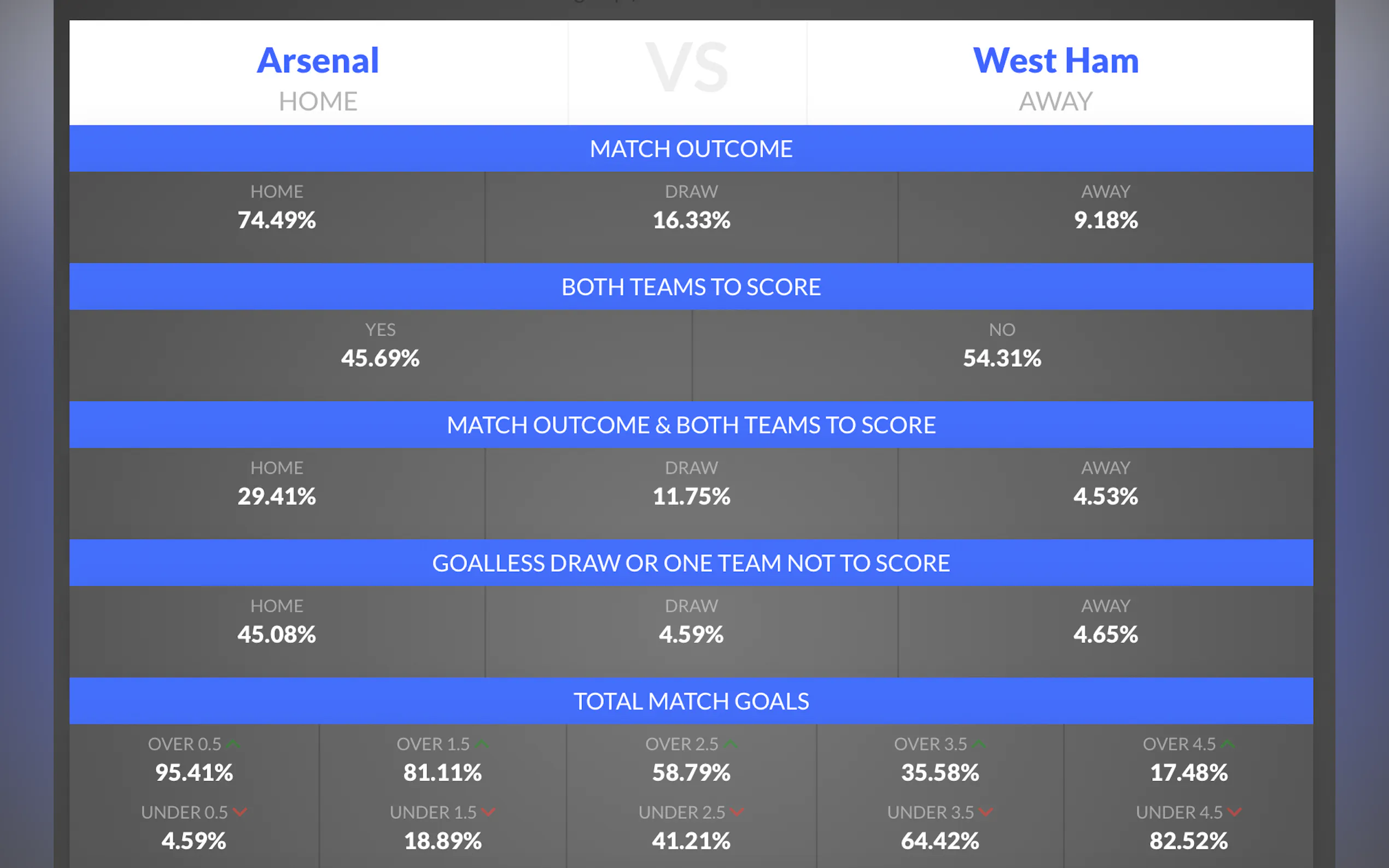Image resolution: width=1389 pixels, height=868 pixels.
Task: Click the TOTAL MATCH GOALS header bar
Action: click(691, 701)
